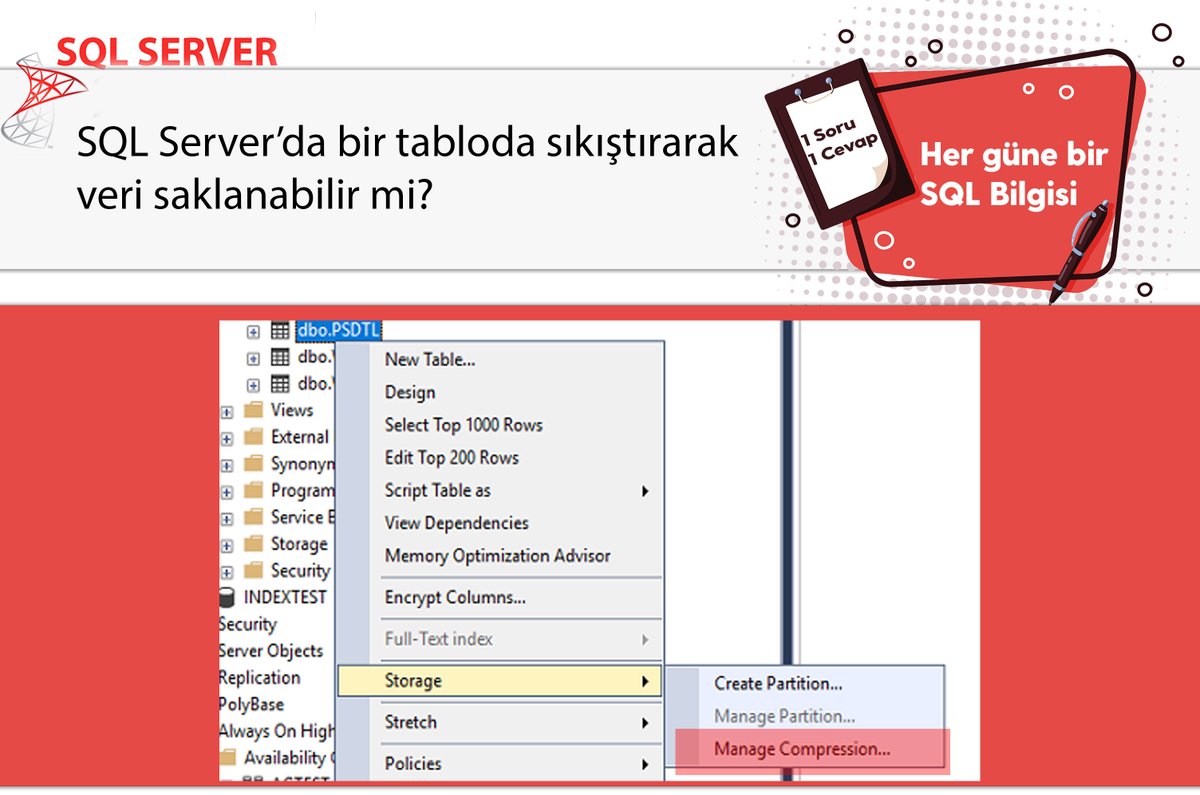Open the Stretch submenu arrow

[x=645, y=722]
